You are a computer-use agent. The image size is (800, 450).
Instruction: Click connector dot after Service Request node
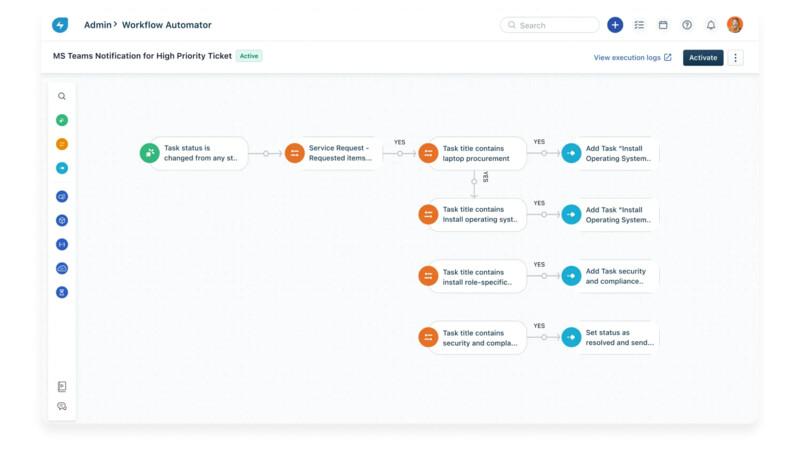pyautogui.click(x=400, y=154)
